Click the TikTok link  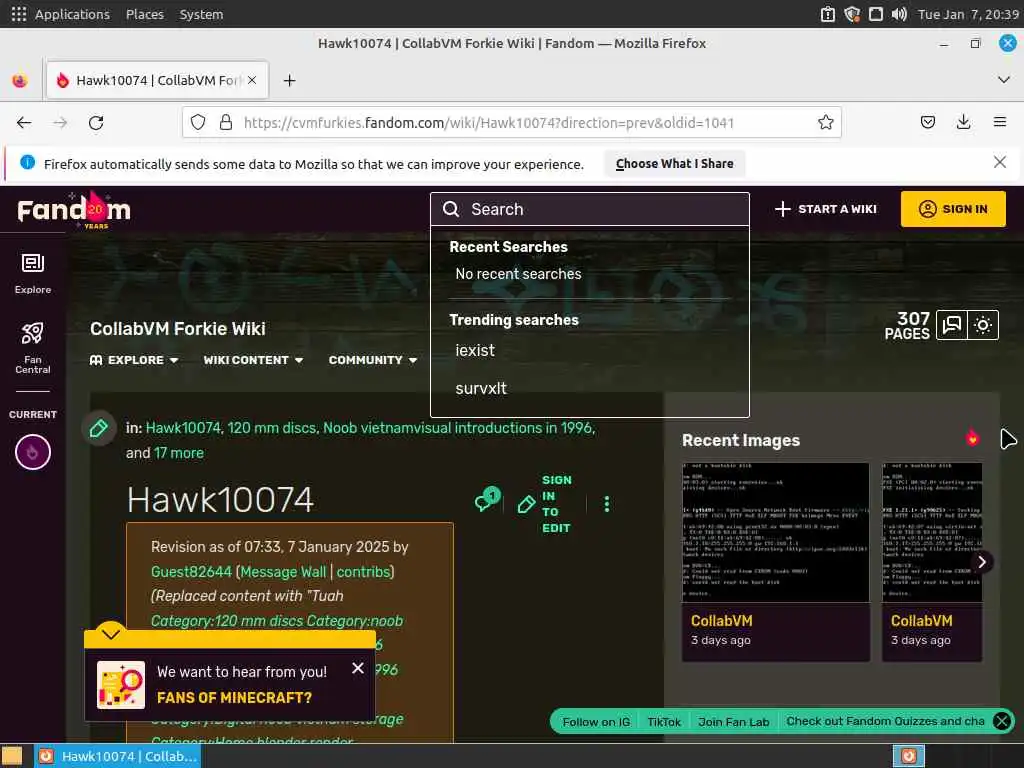(664, 722)
